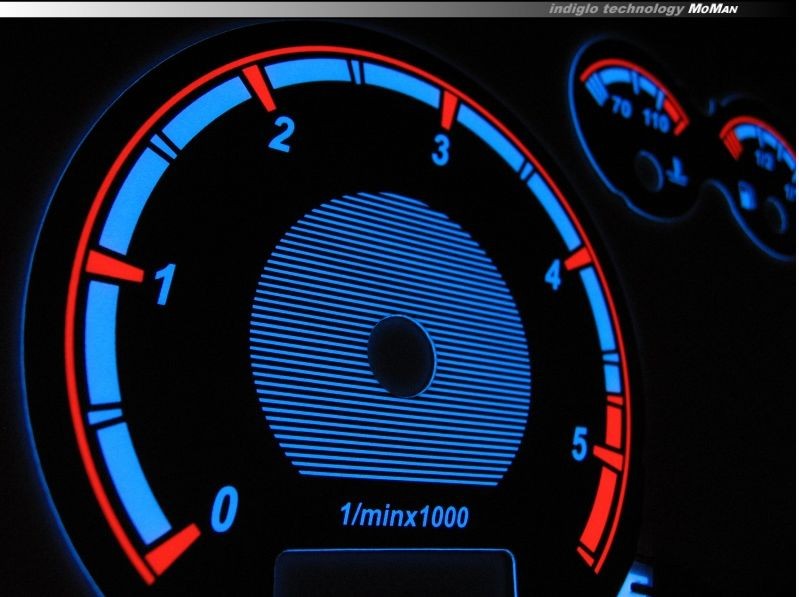Click the numeral 4 on the rev dial
Screen dimensions: 799x597
point(553,275)
